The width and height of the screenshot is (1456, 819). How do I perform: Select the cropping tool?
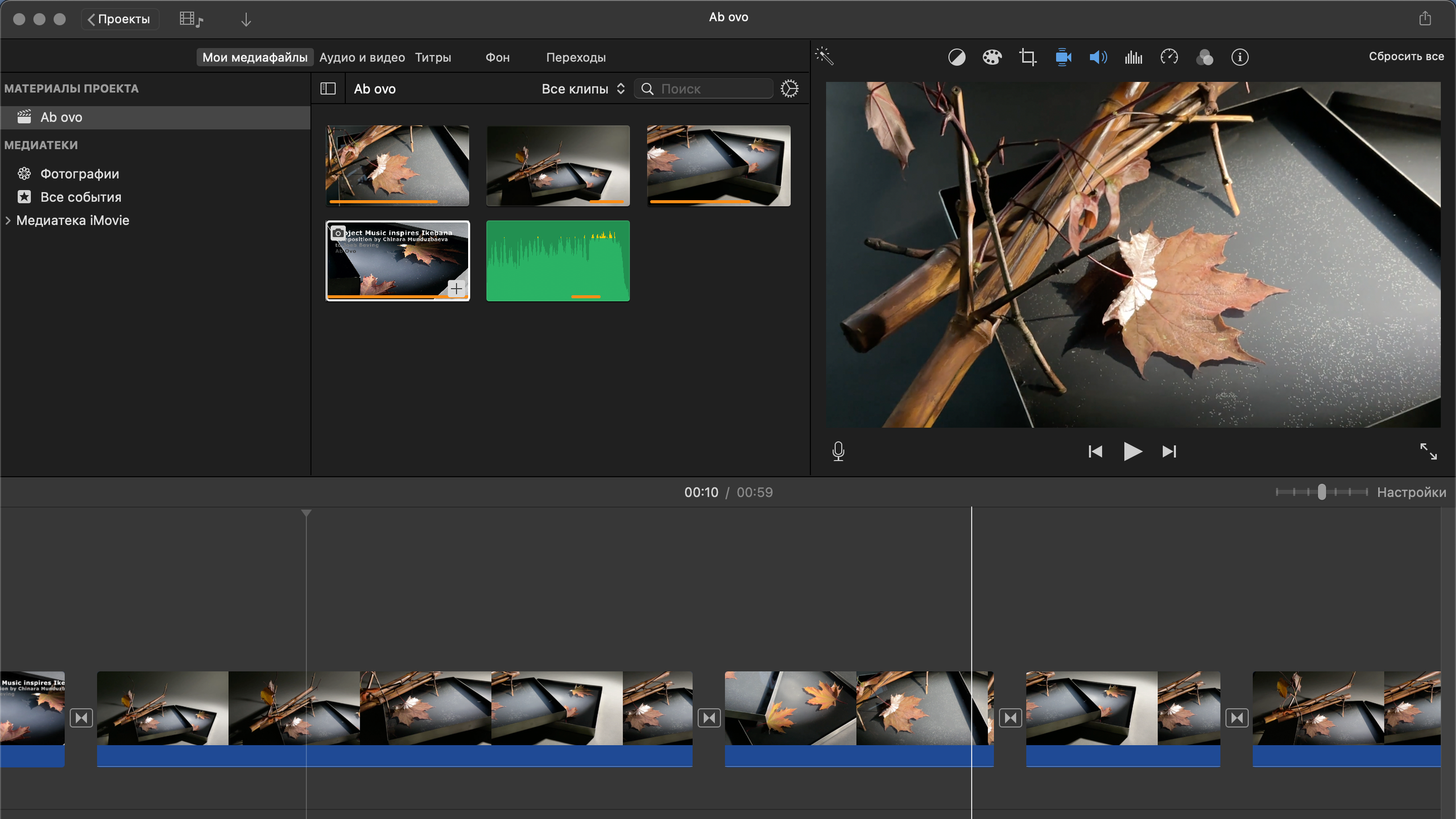(1027, 57)
